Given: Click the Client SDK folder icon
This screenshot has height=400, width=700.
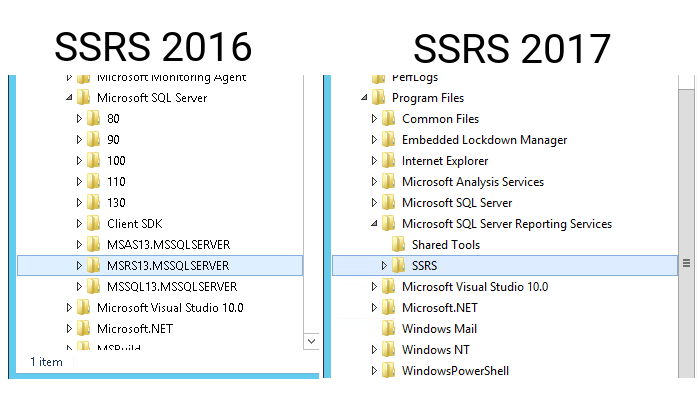Looking at the screenshot, I should point(93,223).
